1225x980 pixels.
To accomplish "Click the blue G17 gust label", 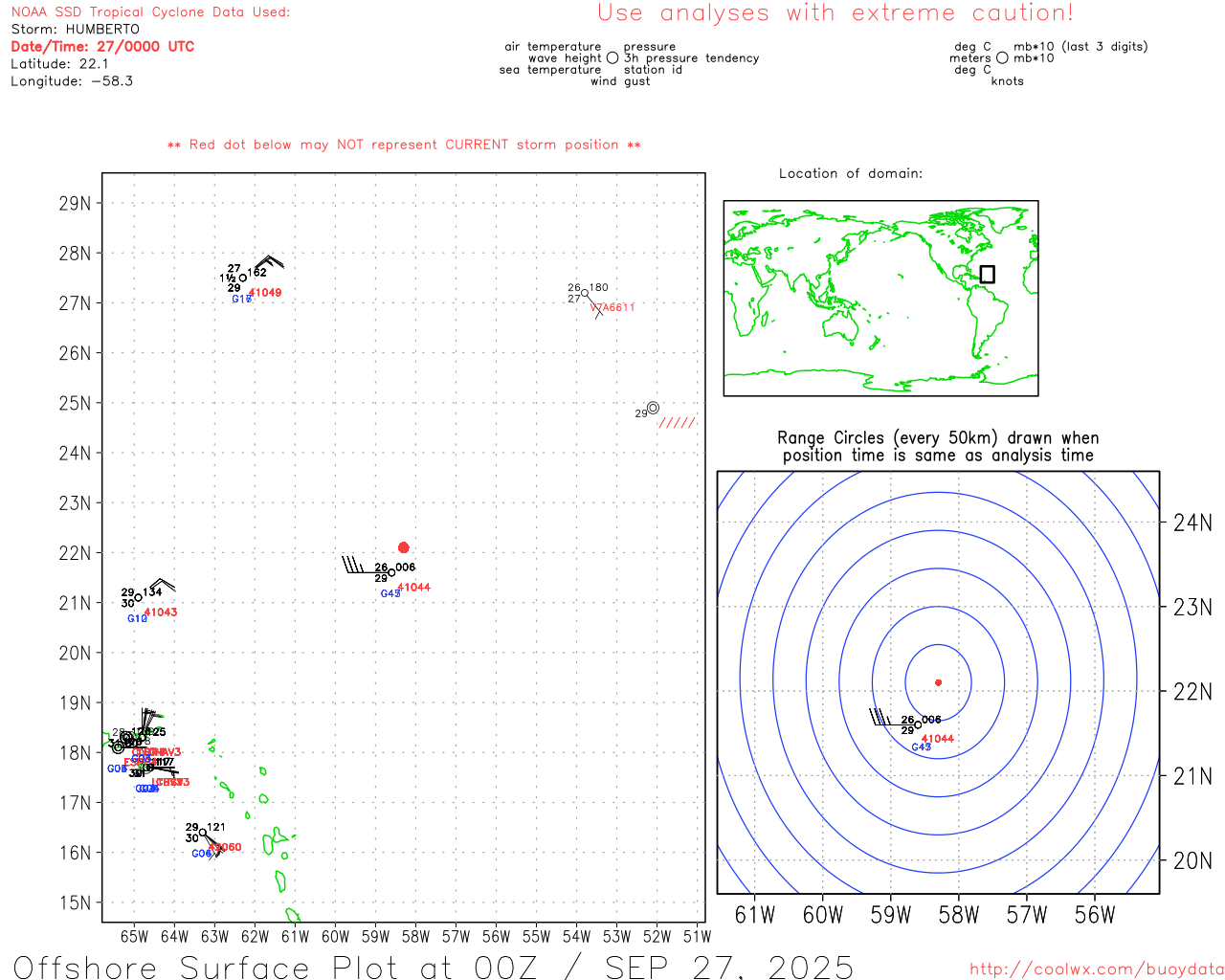I will [242, 300].
